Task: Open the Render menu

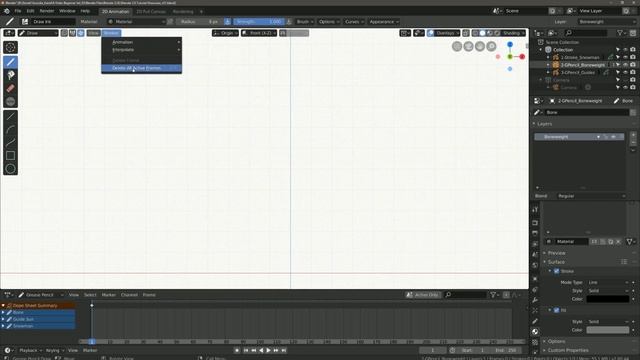Action: tap(47, 11)
